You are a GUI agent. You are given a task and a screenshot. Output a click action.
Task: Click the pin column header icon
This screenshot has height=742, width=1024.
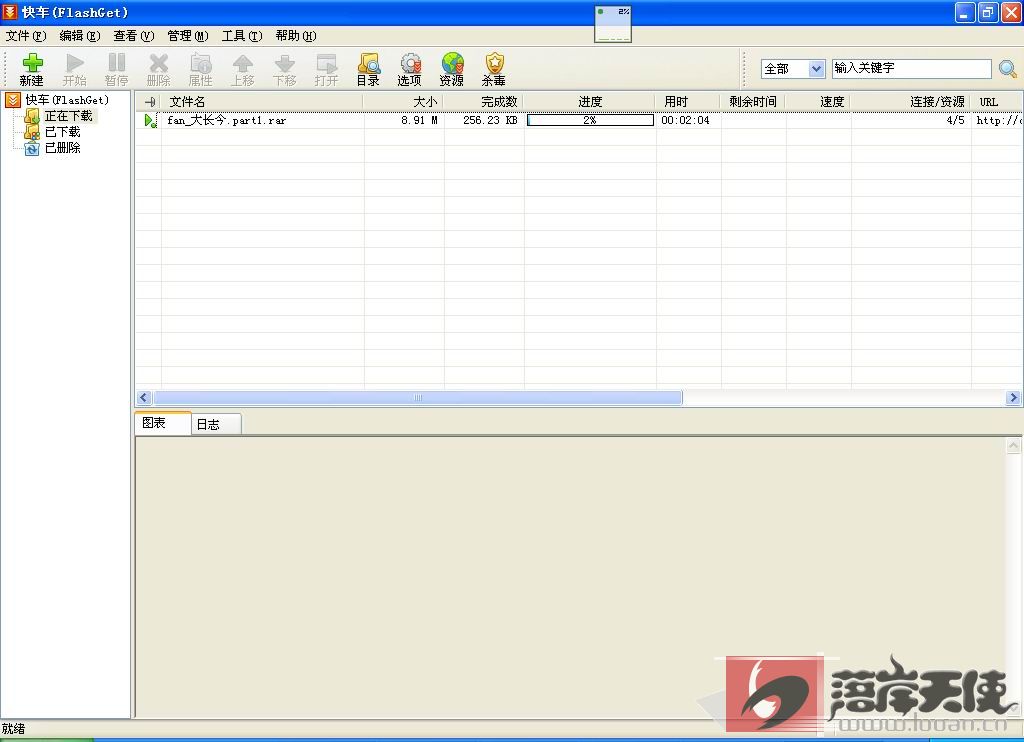tap(150, 102)
